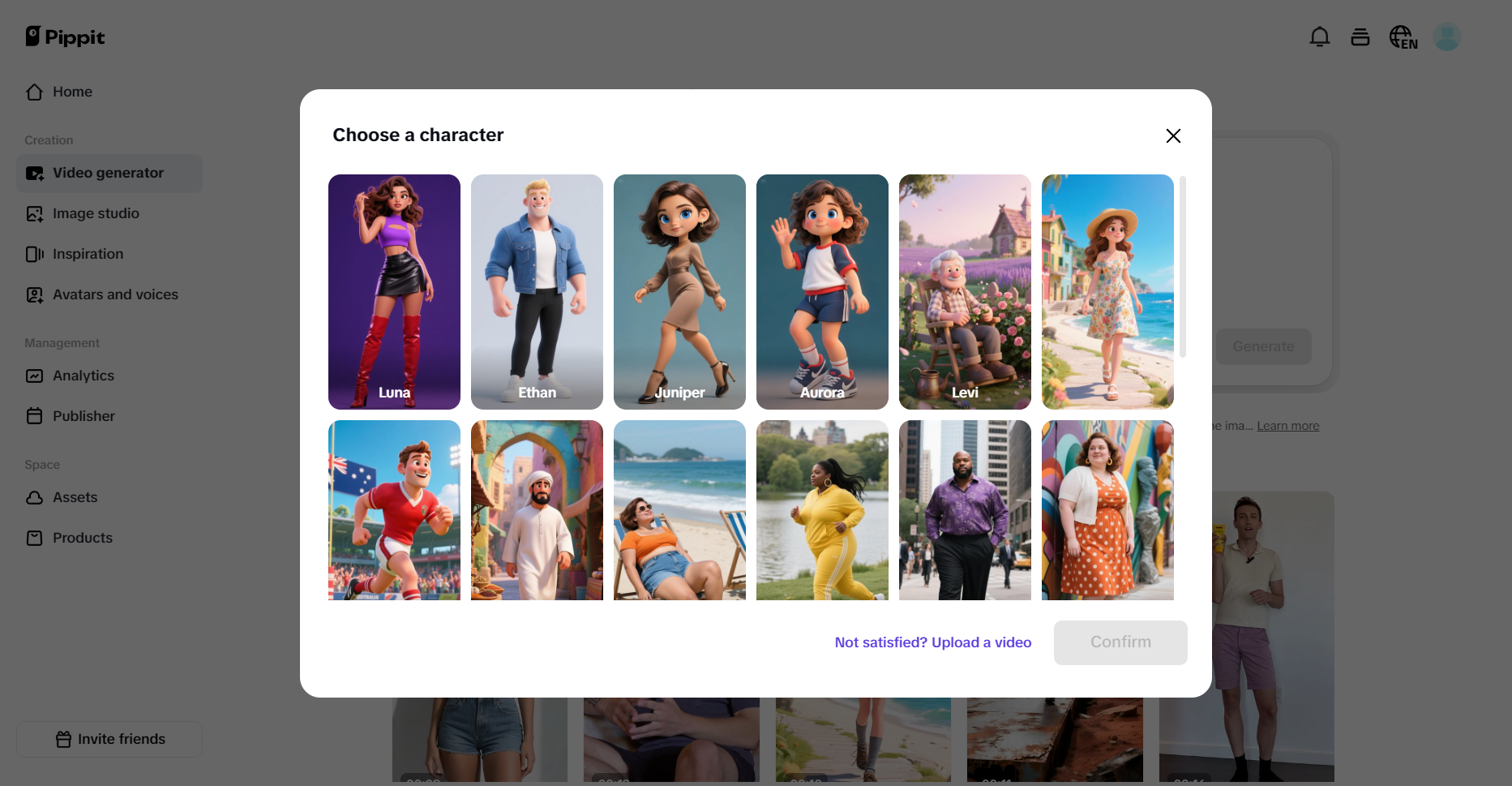Open Analytics from the sidebar
Image resolution: width=1512 pixels, height=786 pixels.
(109, 376)
